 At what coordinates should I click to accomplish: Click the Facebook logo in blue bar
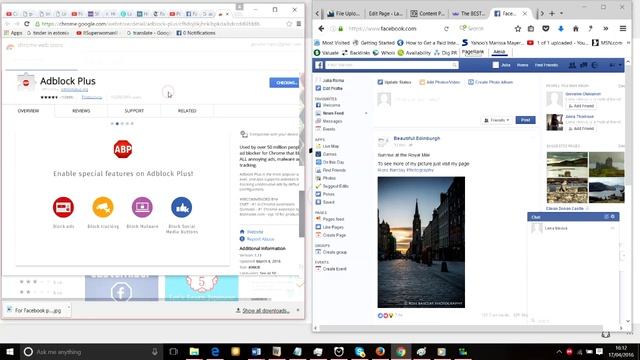pyautogui.click(x=319, y=65)
